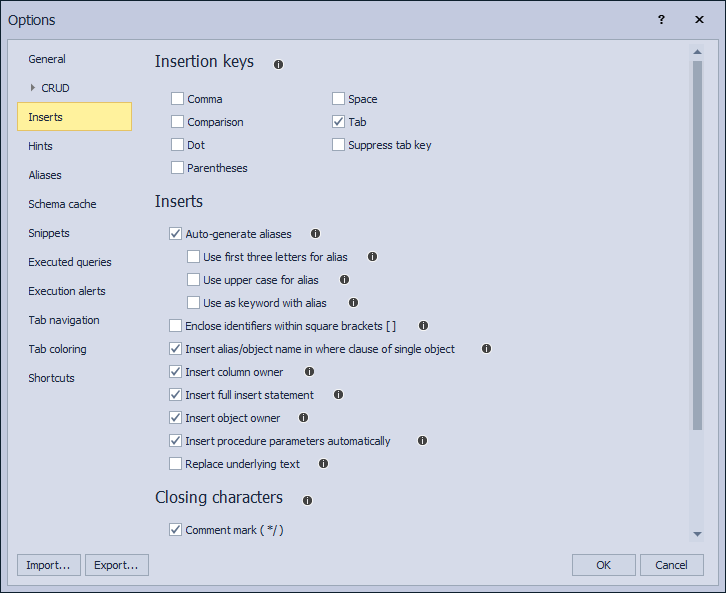Click info icon beside Auto-generate aliases

[315, 234]
